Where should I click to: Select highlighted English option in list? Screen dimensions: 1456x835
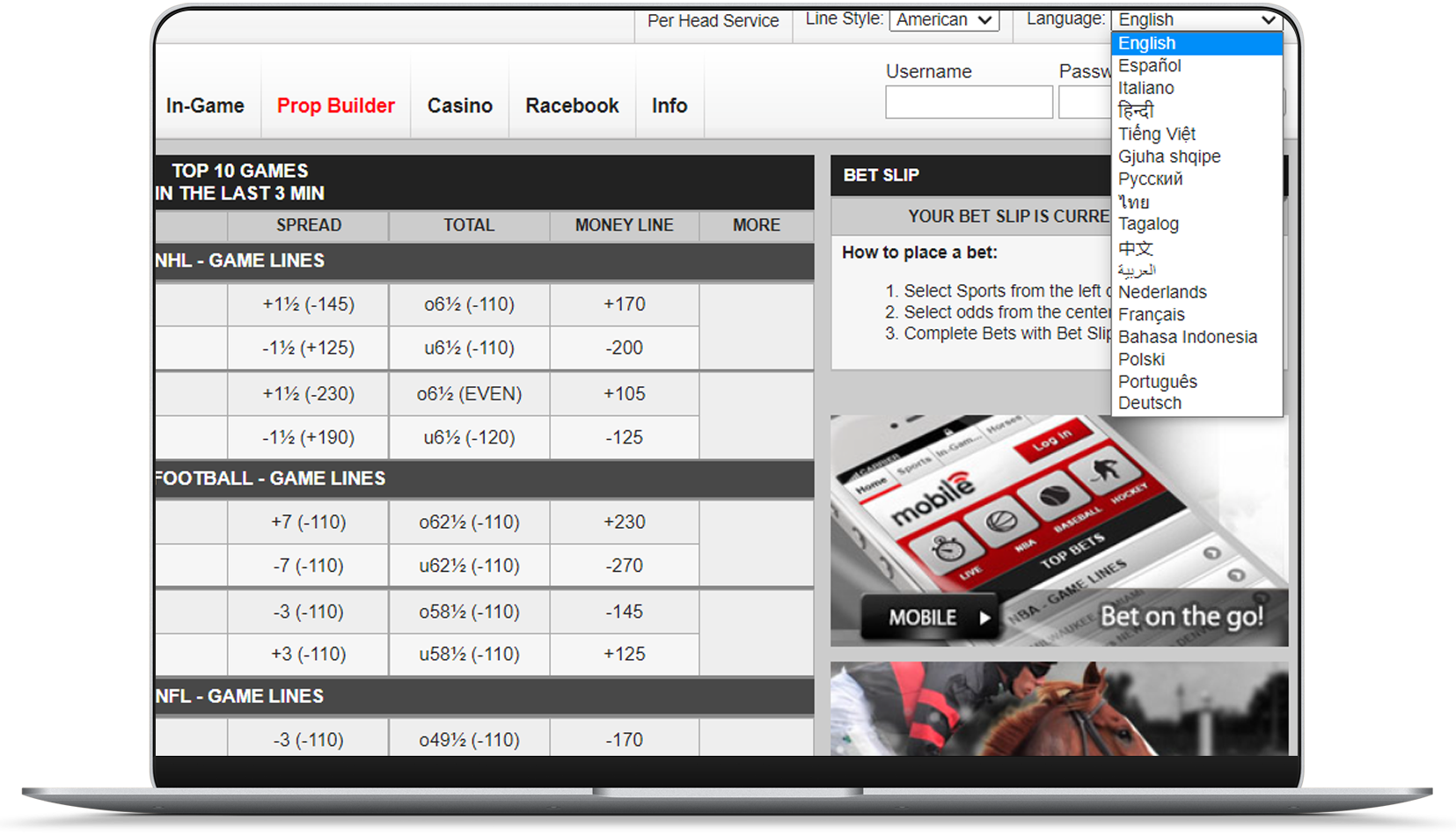[1196, 43]
